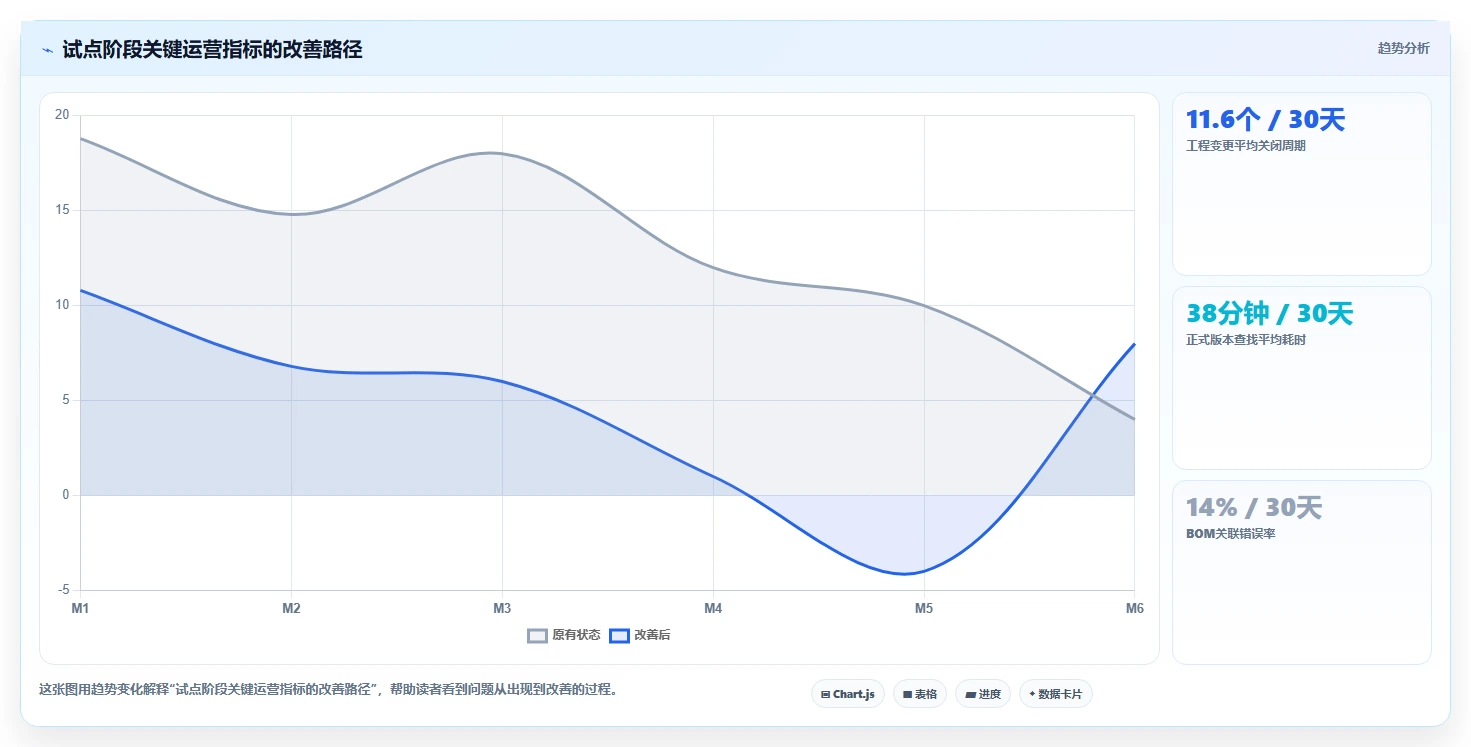
Task: Click the blue line's lowest point near M5
Action: pos(905,574)
